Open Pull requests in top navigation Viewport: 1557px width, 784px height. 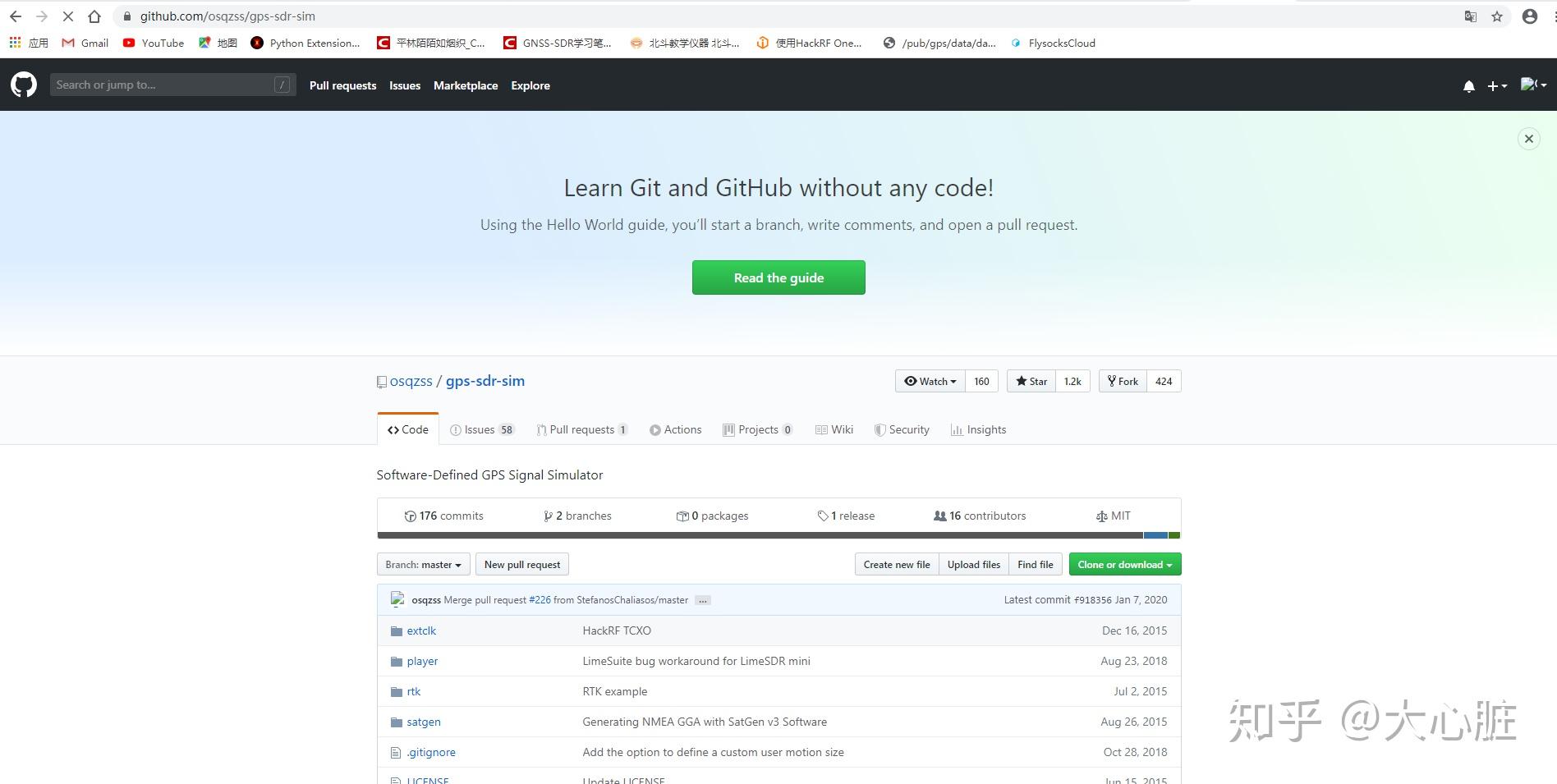click(342, 85)
